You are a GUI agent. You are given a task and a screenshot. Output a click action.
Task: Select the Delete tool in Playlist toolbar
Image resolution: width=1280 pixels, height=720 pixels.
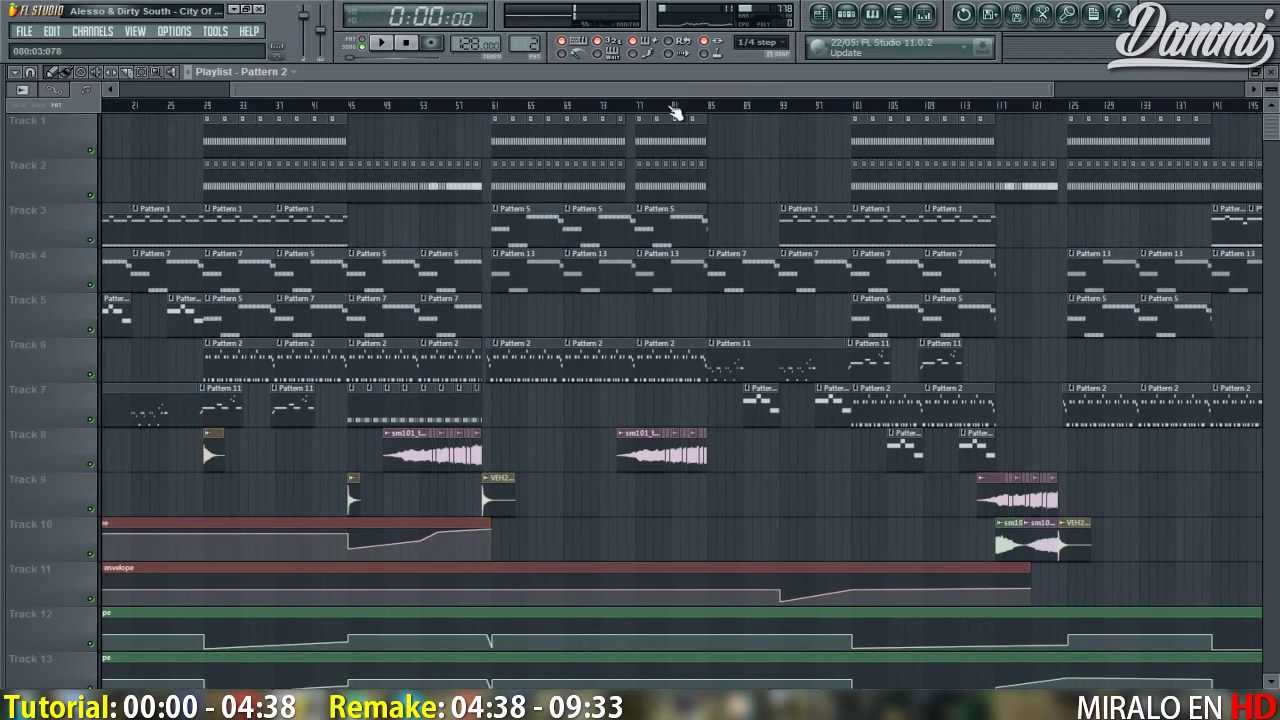point(80,72)
